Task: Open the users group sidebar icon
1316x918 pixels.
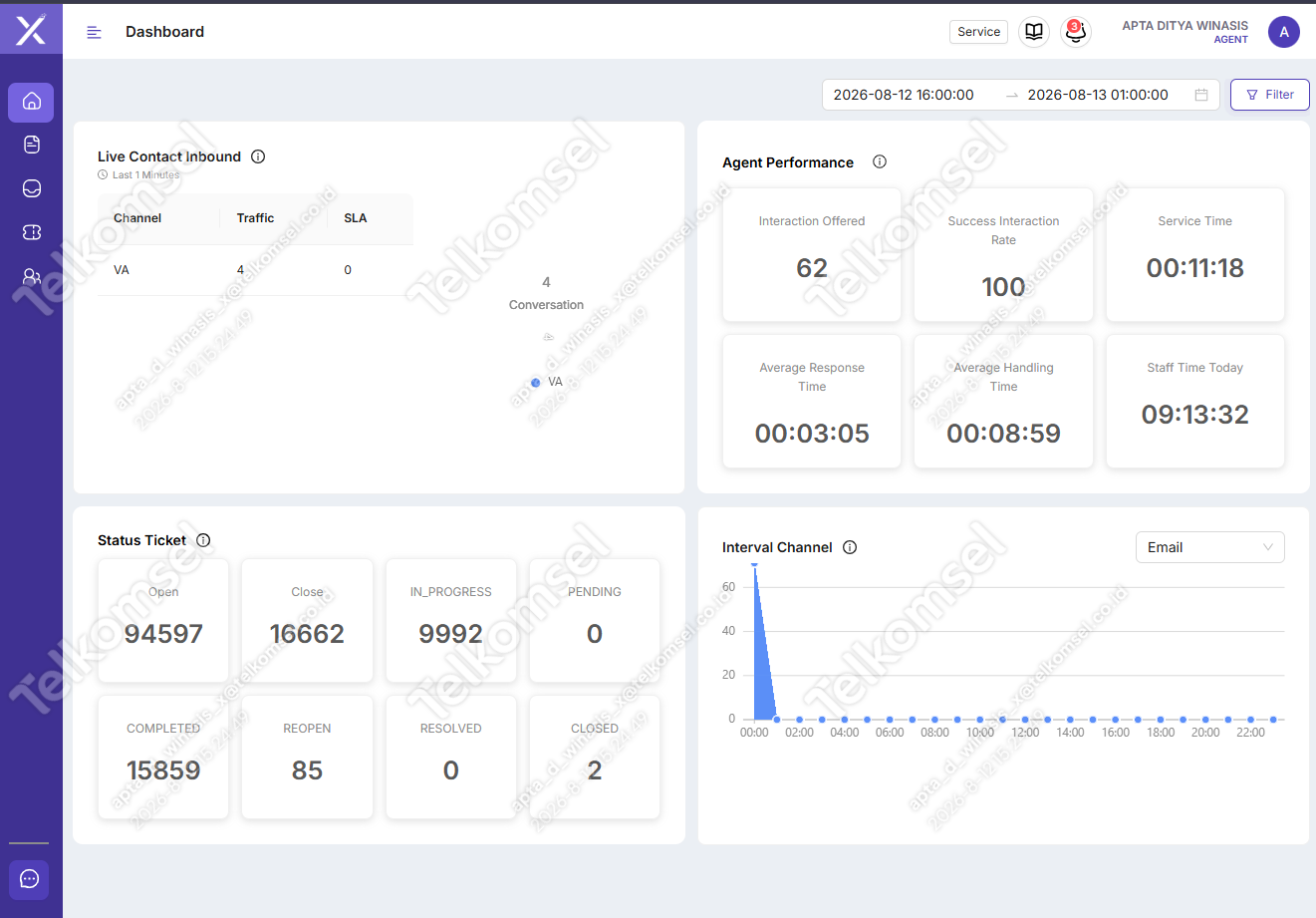Action: [31, 276]
